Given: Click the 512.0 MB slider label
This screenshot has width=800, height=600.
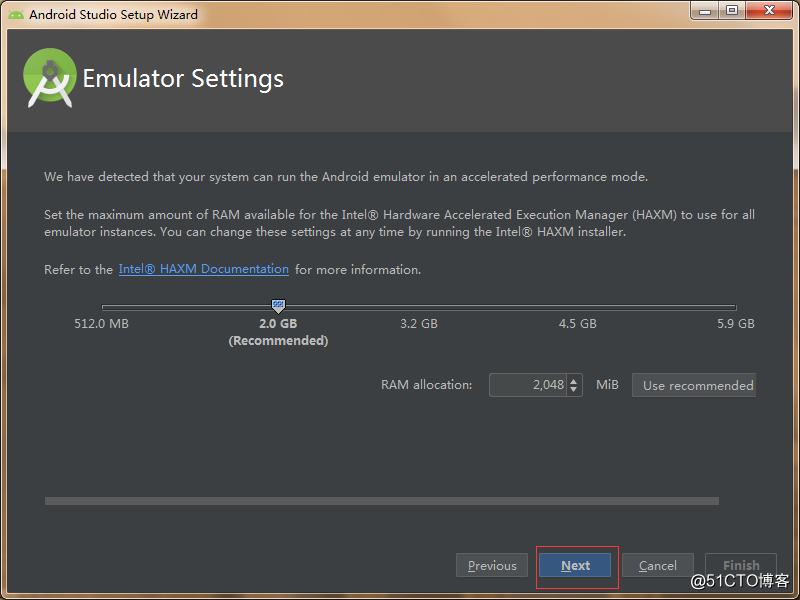Looking at the screenshot, I should [x=102, y=323].
